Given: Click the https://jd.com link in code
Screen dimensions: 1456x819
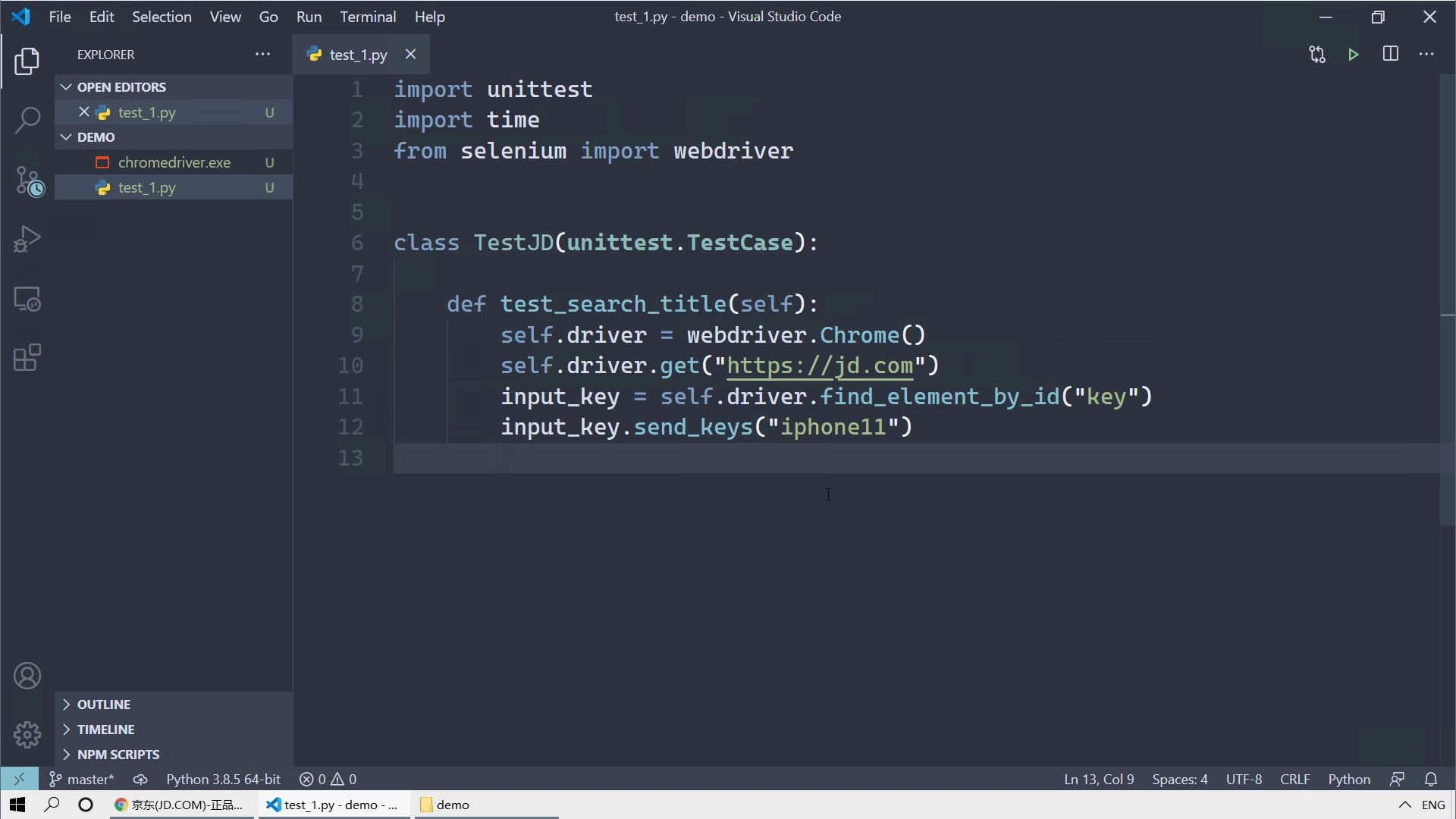Looking at the screenshot, I should point(821,366).
